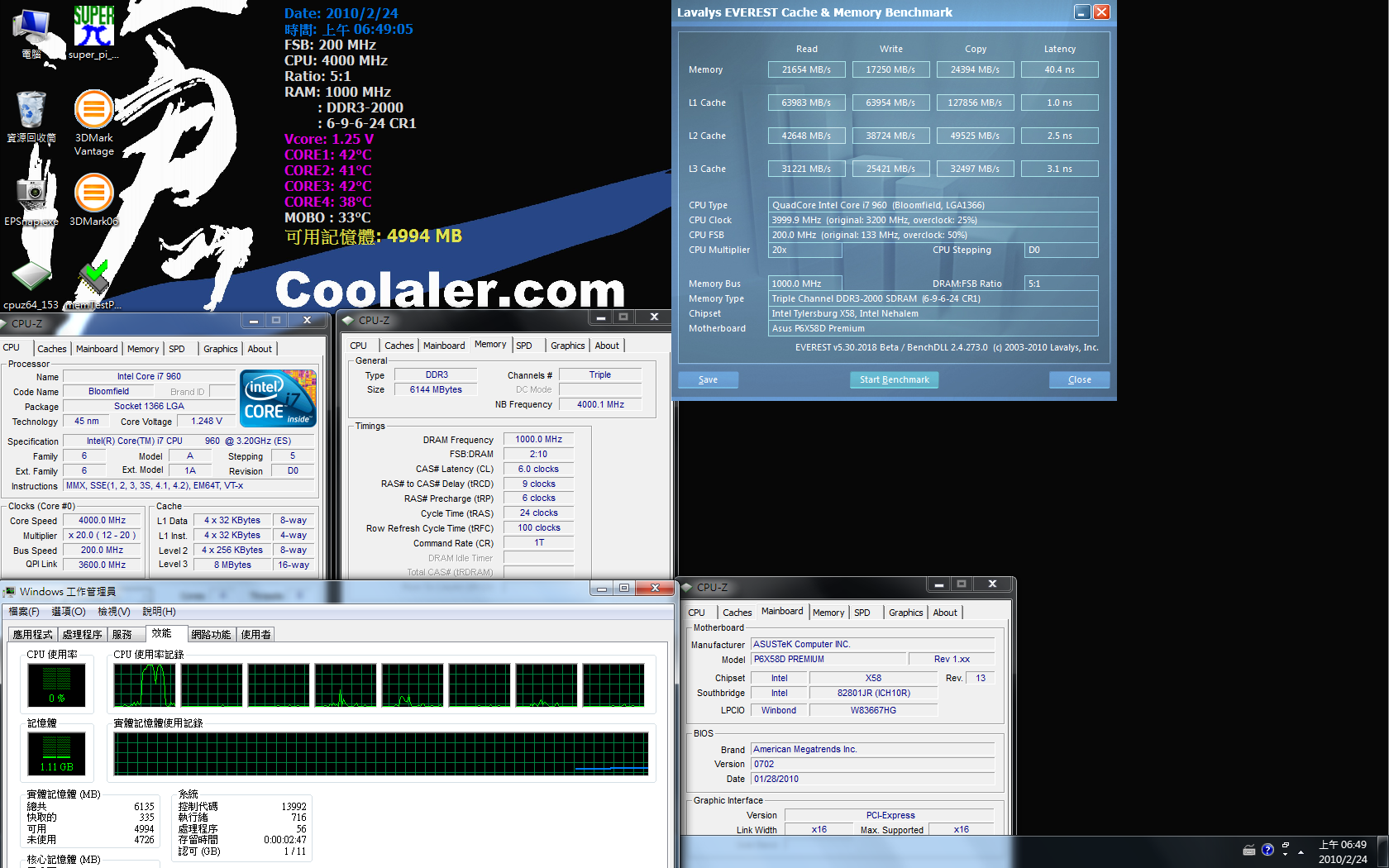Viewport: 1389px width, 868px height.
Task: Switch to CPU tab in the CPU-Z Timings window
Action: click(x=359, y=346)
